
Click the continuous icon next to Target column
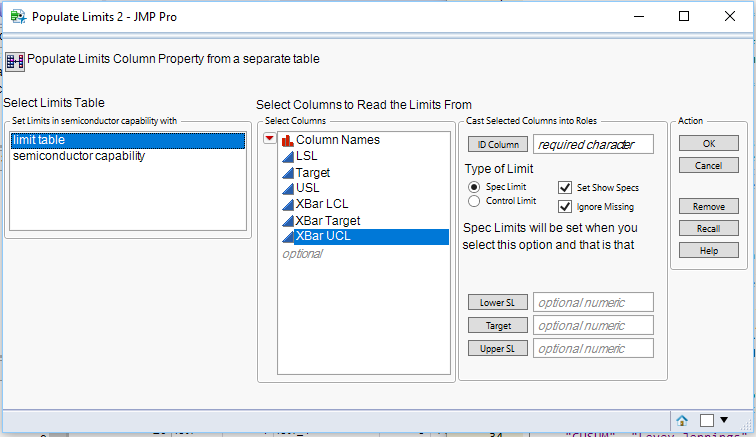[x=288, y=173]
